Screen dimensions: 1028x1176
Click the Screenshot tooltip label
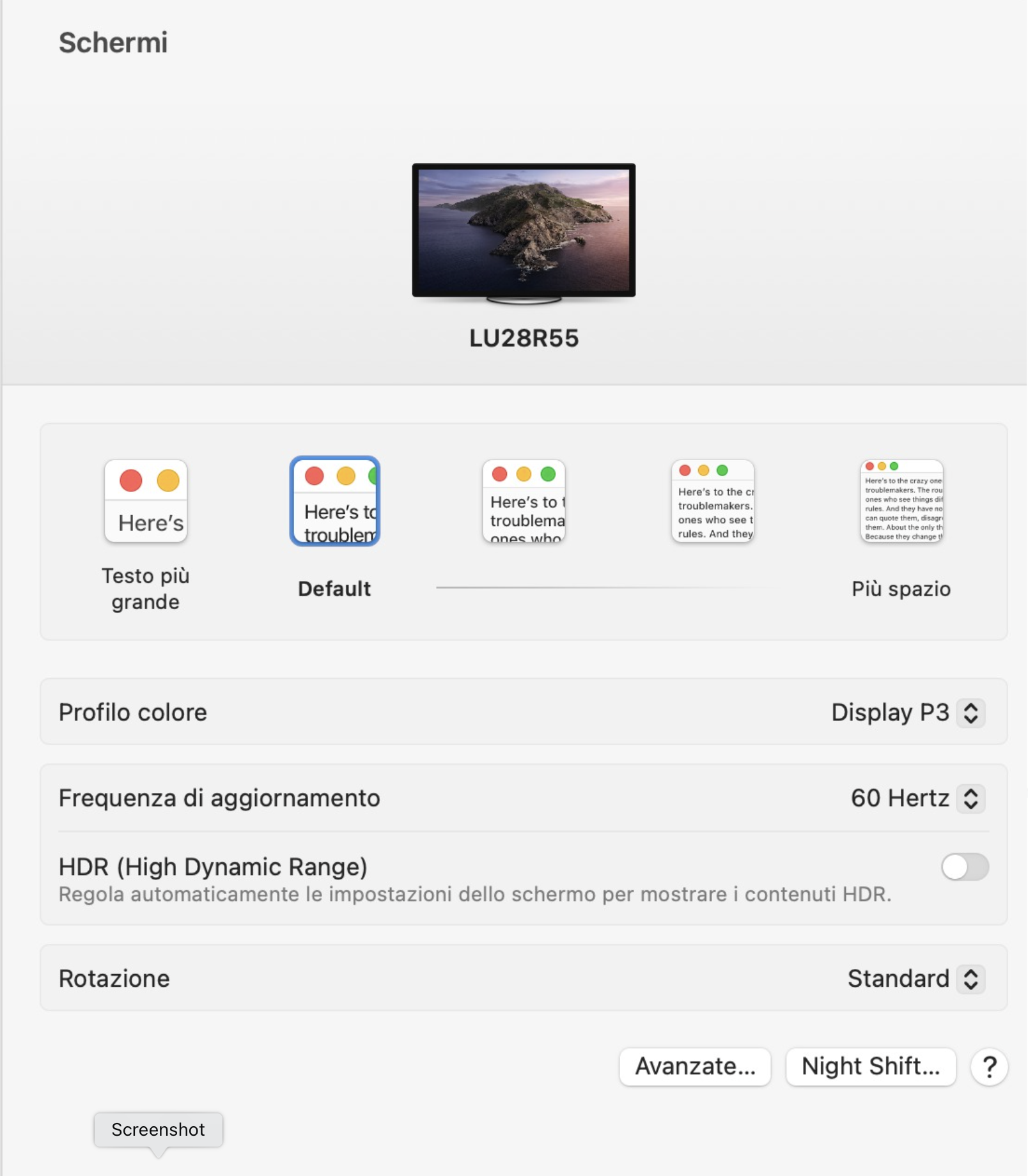point(159,1130)
